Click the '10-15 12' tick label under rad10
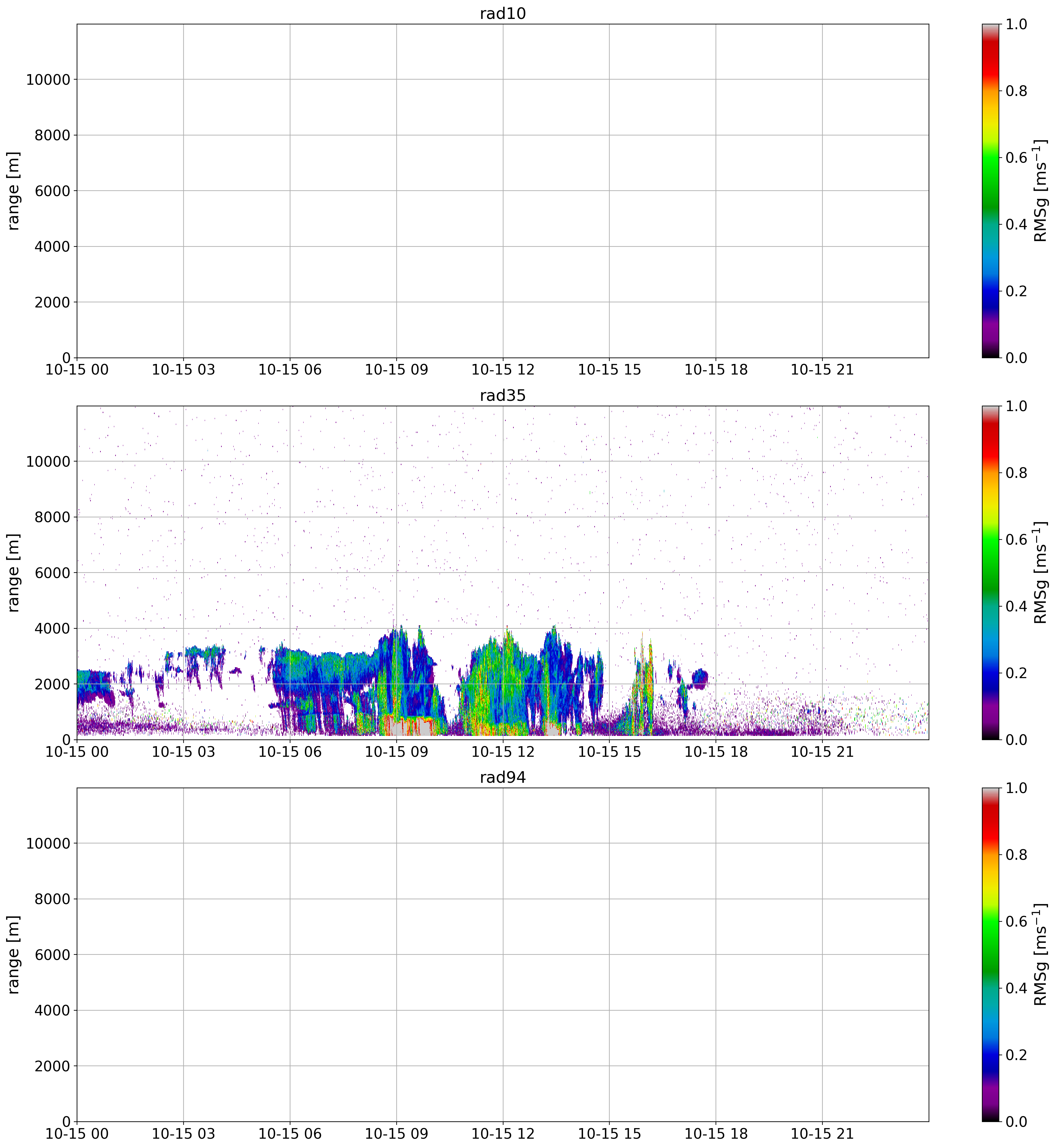The image size is (1057, 1148). coord(503,370)
